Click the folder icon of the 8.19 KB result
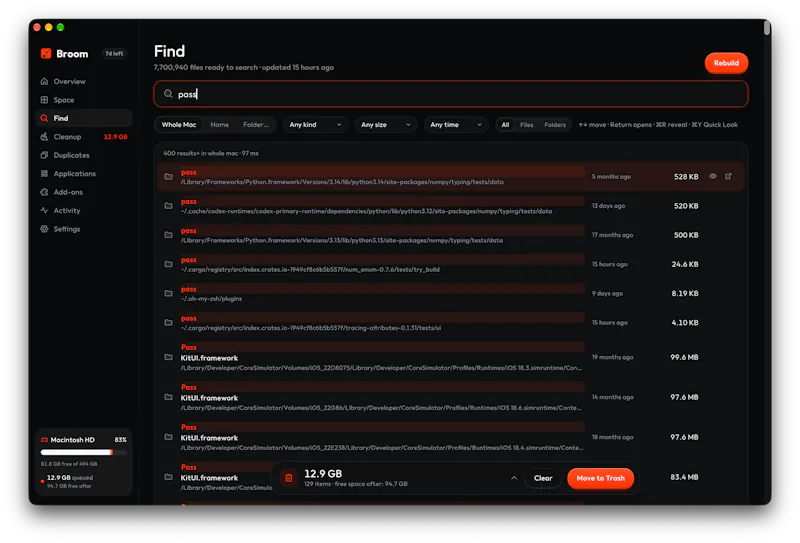Image resolution: width=800 pixels, height=543 pixels. tap(168, 293)
